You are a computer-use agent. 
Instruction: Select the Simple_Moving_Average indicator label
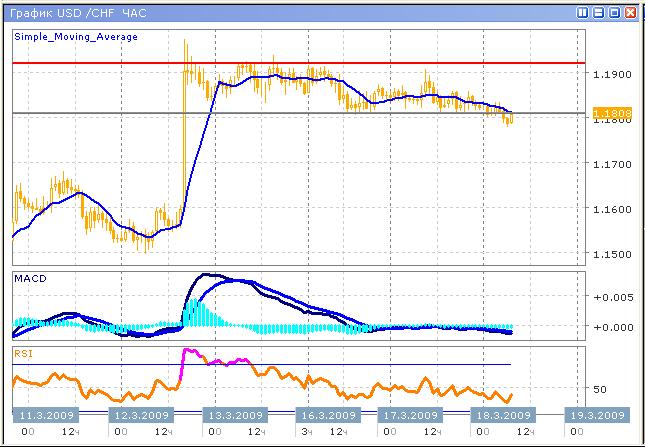point(76,36)
